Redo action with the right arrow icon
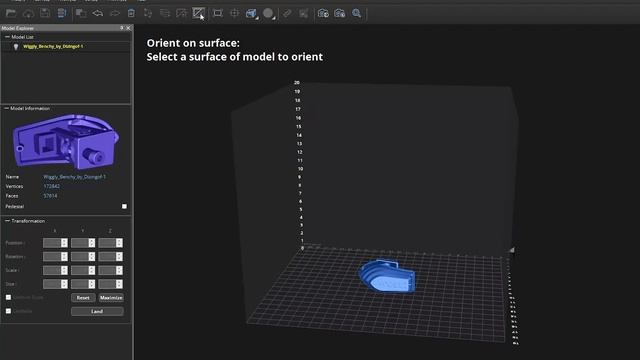The image size is (640, 360). (x=115, y=13)
